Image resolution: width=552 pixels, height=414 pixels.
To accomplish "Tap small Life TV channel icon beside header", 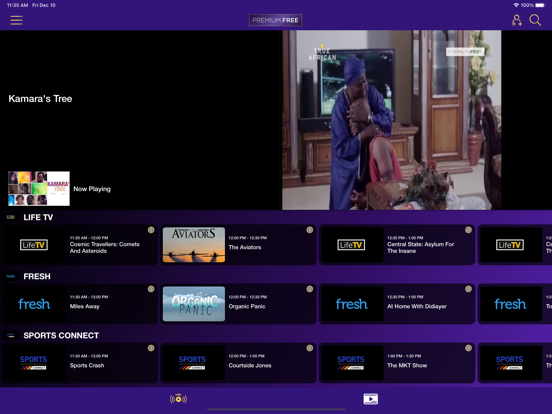I will pos(11,217).
